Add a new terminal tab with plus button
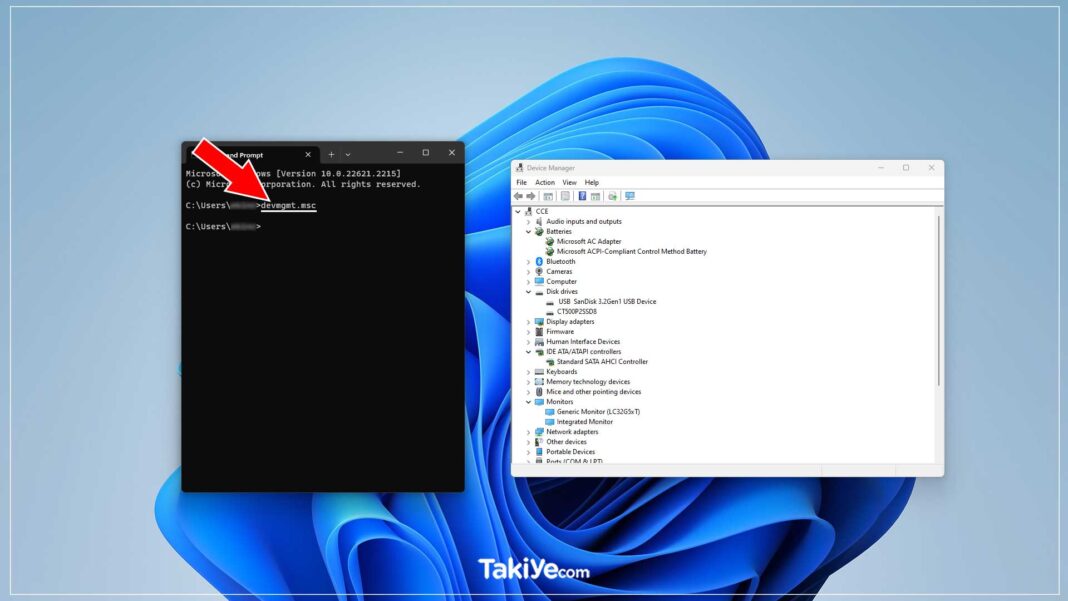The height and width of the screenshot is (601, 1068). tap(331, 155)
